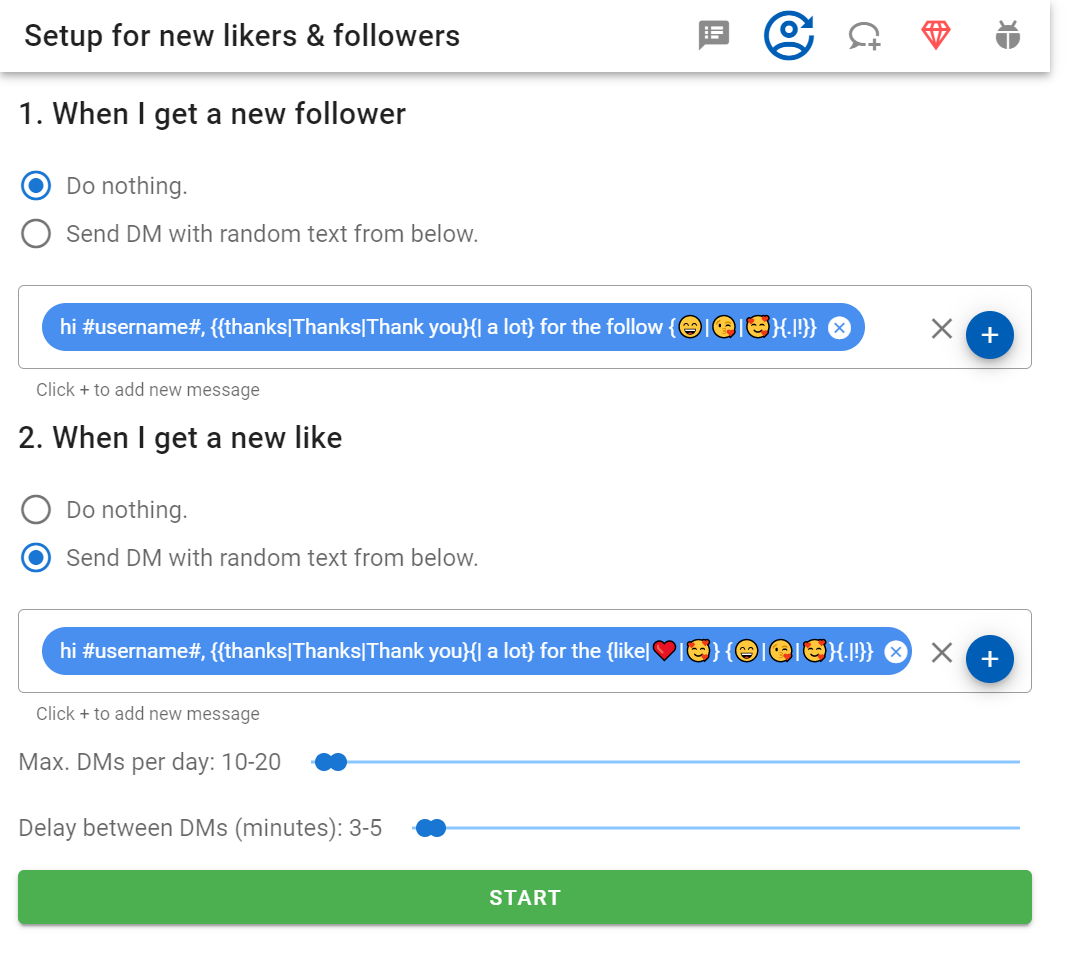Add new message for new likes
The height and width of the screenshot is (958, 1066).
(989, 659)
